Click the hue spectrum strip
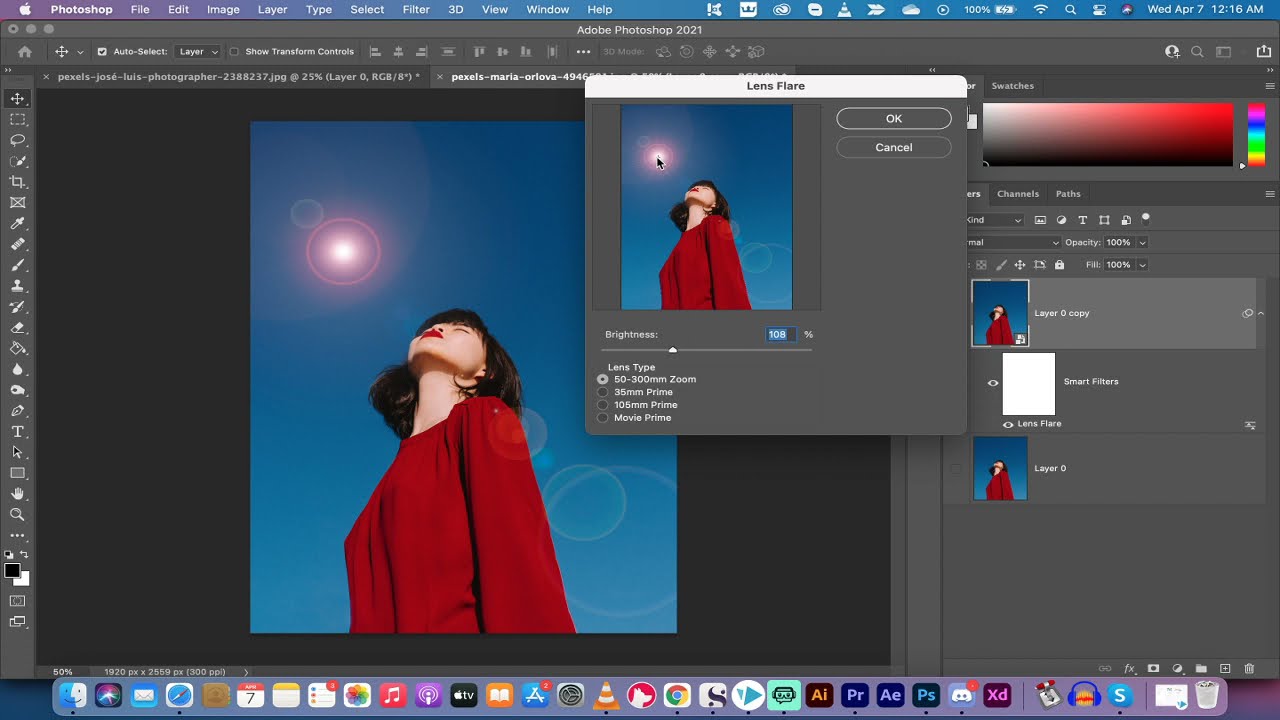 [x=1255, y=133]
